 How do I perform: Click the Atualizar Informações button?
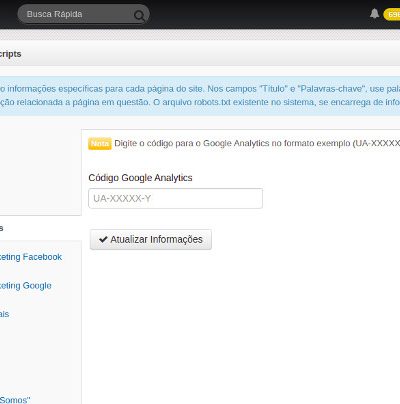151,239
